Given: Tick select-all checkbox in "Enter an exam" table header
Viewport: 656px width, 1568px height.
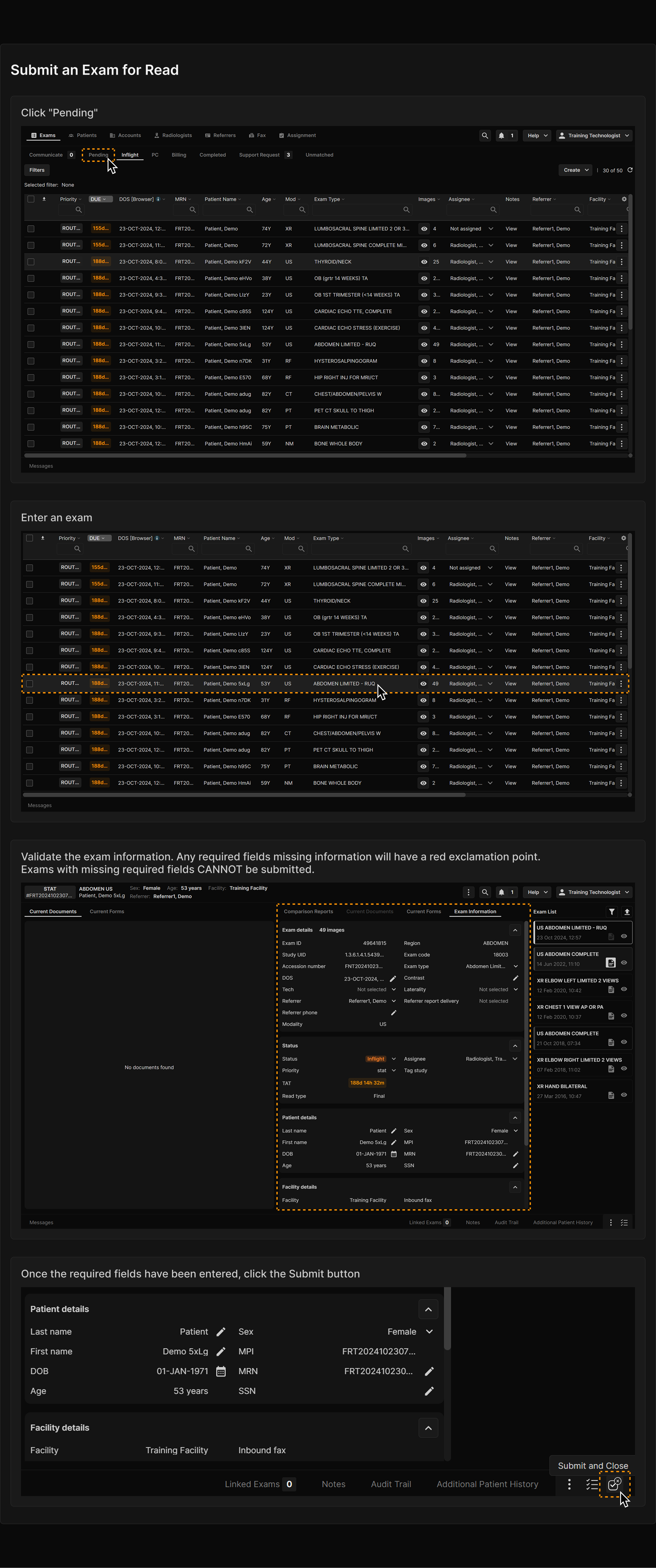Looking at the screenshot, I should tap(29, 538).
